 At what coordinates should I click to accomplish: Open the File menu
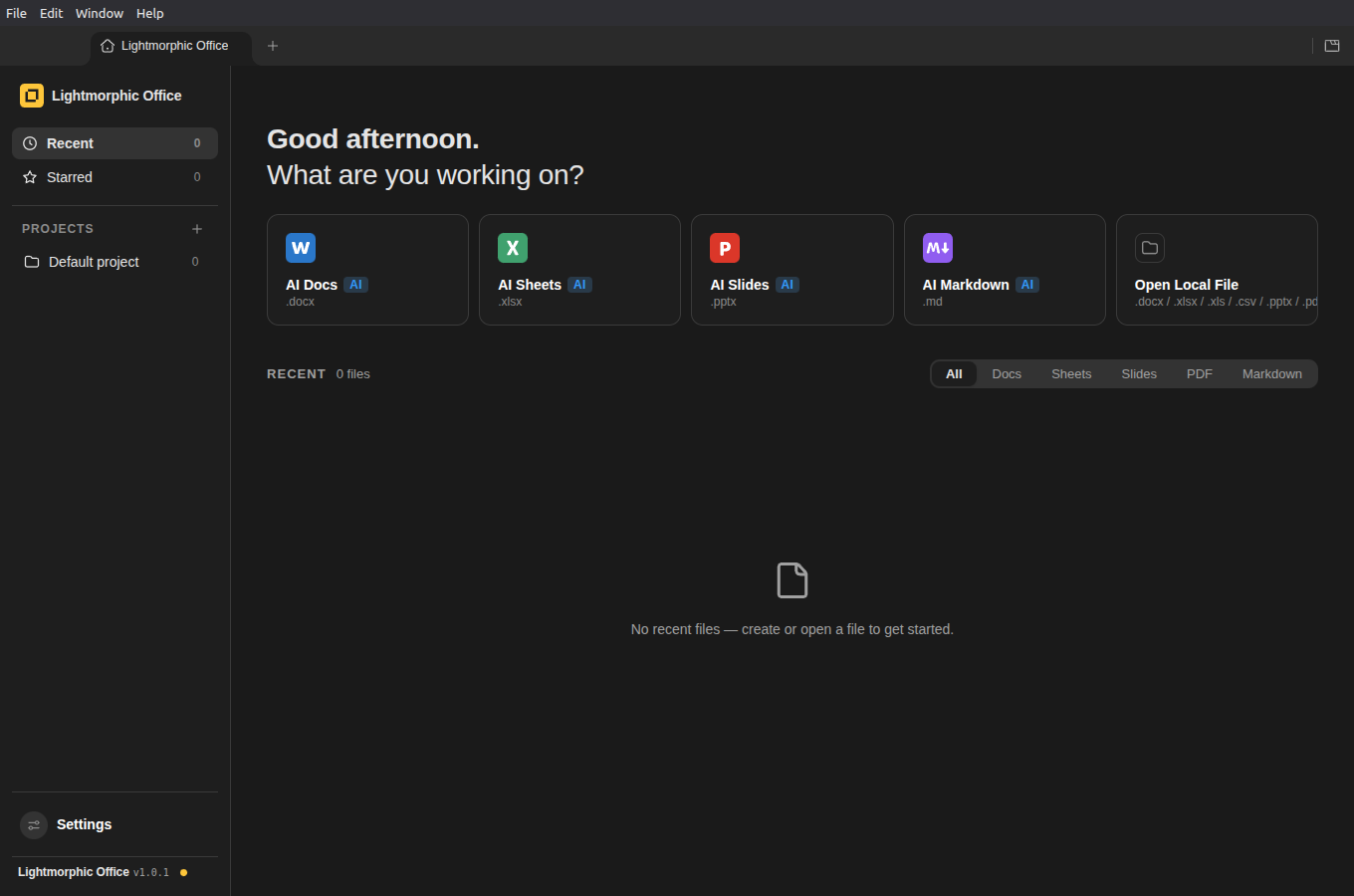pyautogui.click(x=16, y=13)
